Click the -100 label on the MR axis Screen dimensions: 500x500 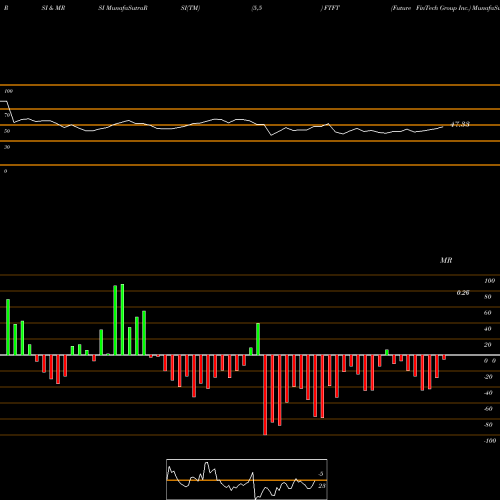(x=490, y=441)
